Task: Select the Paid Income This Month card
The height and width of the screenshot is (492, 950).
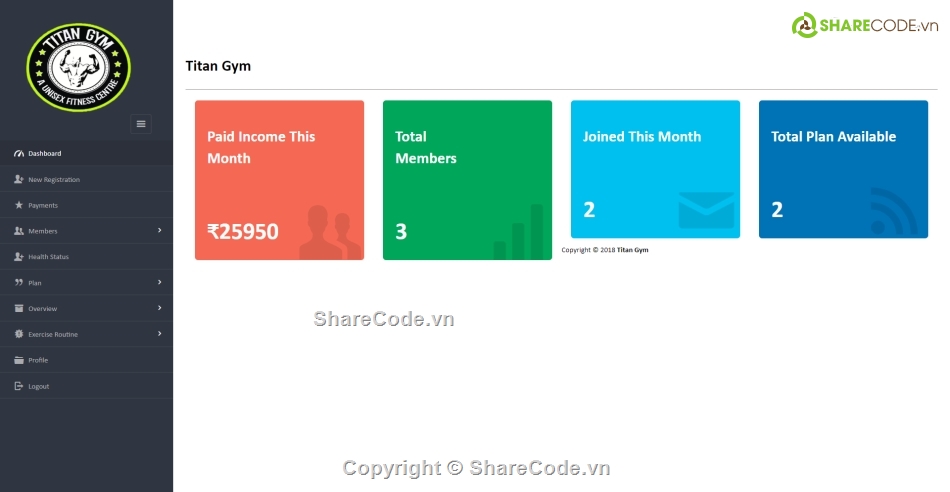Action: 279,180
